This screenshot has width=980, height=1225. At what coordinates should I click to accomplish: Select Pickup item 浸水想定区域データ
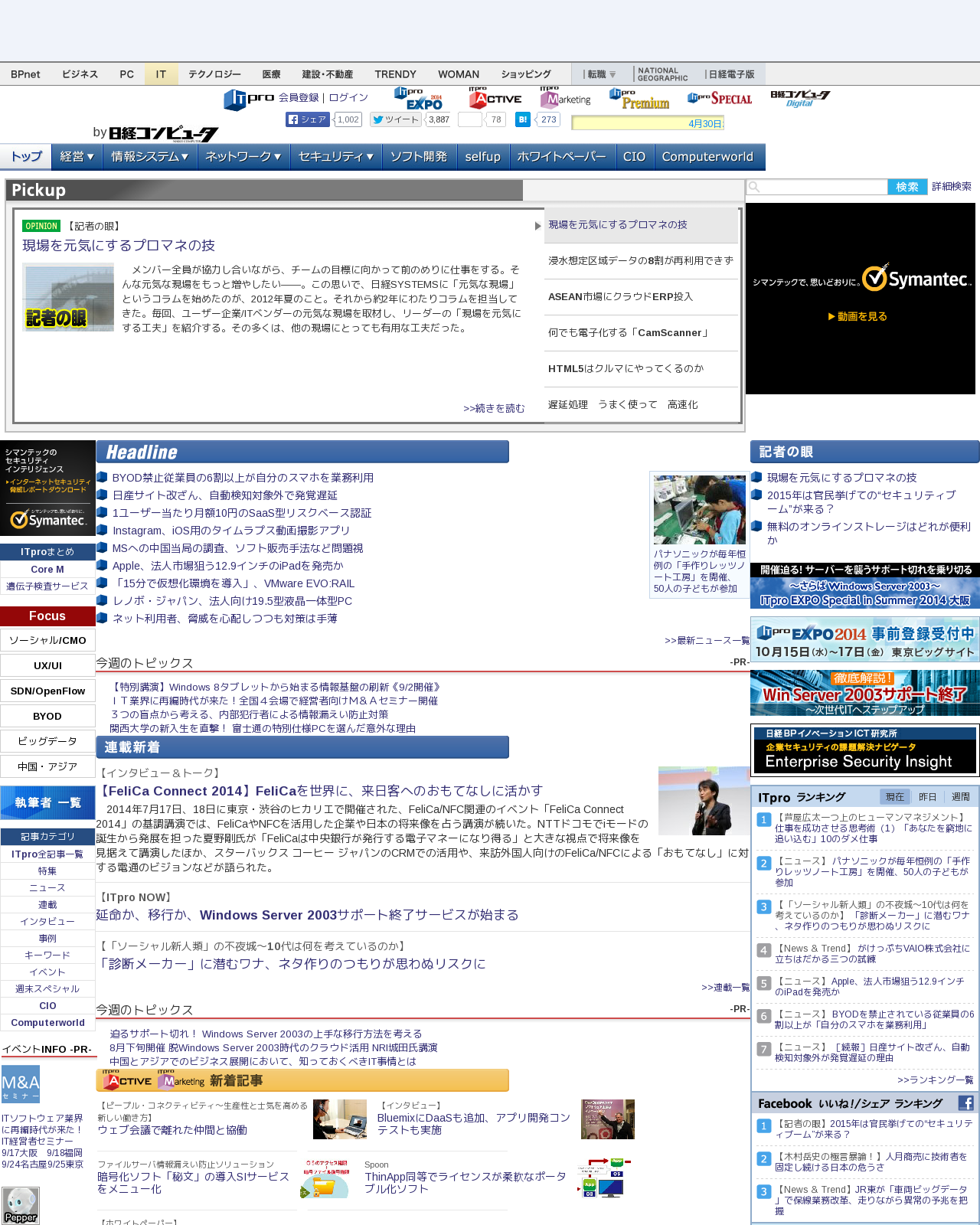[641, 261]
